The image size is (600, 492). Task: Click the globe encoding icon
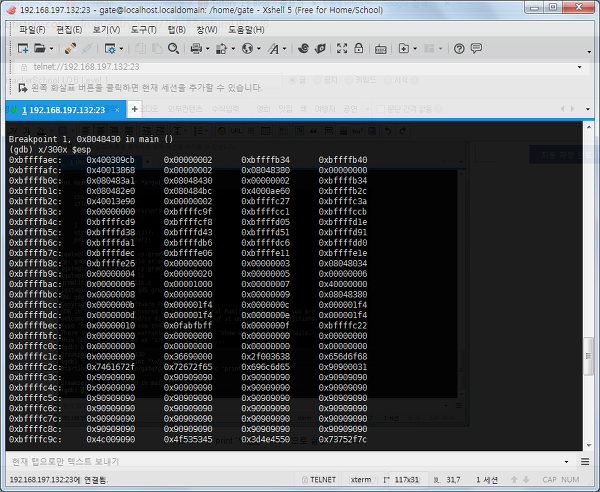tap(247, 49)
